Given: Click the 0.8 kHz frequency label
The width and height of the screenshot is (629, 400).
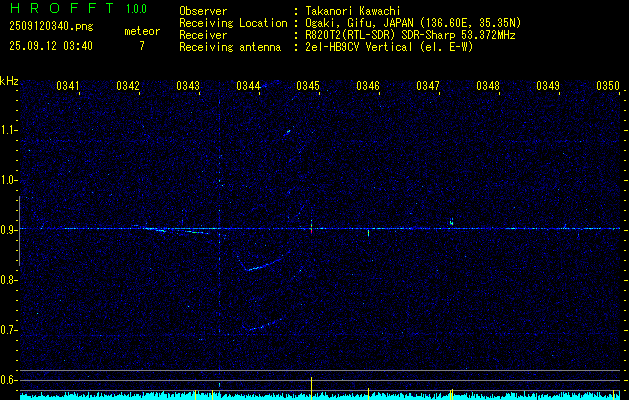Looking at the screenshot, I should 7,280.
